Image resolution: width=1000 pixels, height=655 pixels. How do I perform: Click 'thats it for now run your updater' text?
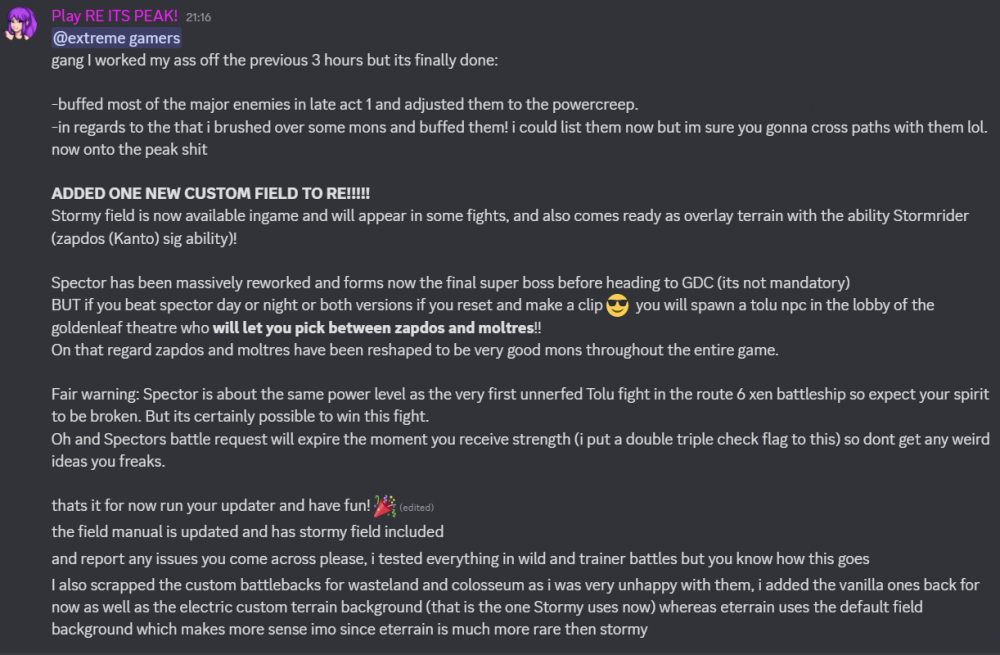point(211,506)
